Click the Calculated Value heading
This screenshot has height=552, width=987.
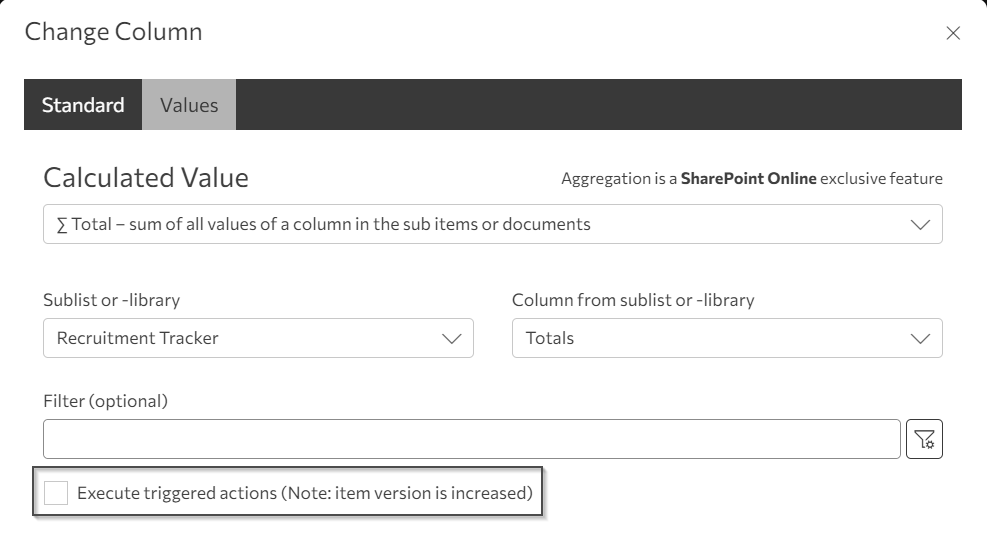146,178
